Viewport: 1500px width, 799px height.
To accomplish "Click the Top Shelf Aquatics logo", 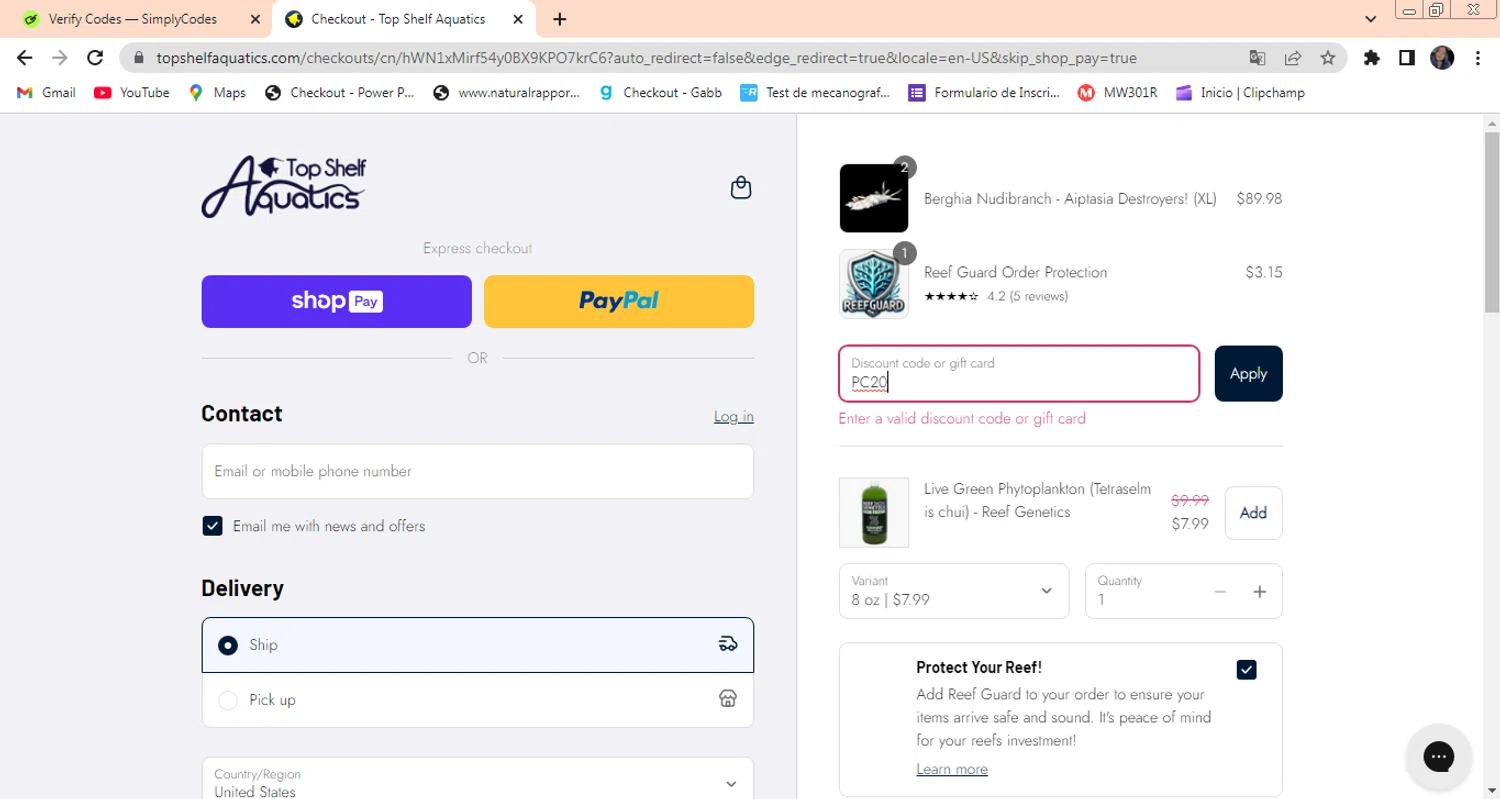I will (x=284, y=187).
